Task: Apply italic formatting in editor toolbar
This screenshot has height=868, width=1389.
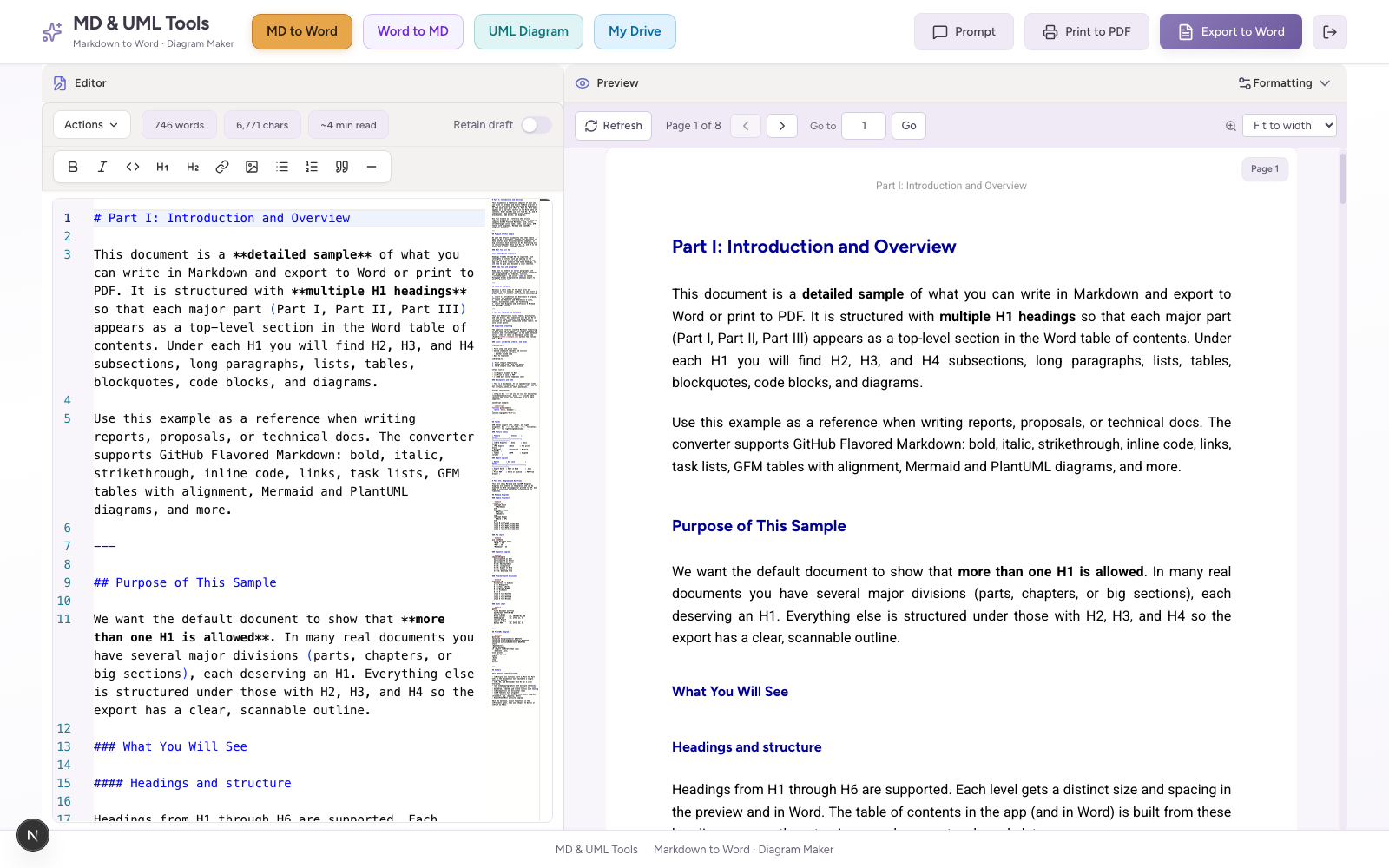Action: [x=102, y=167]
